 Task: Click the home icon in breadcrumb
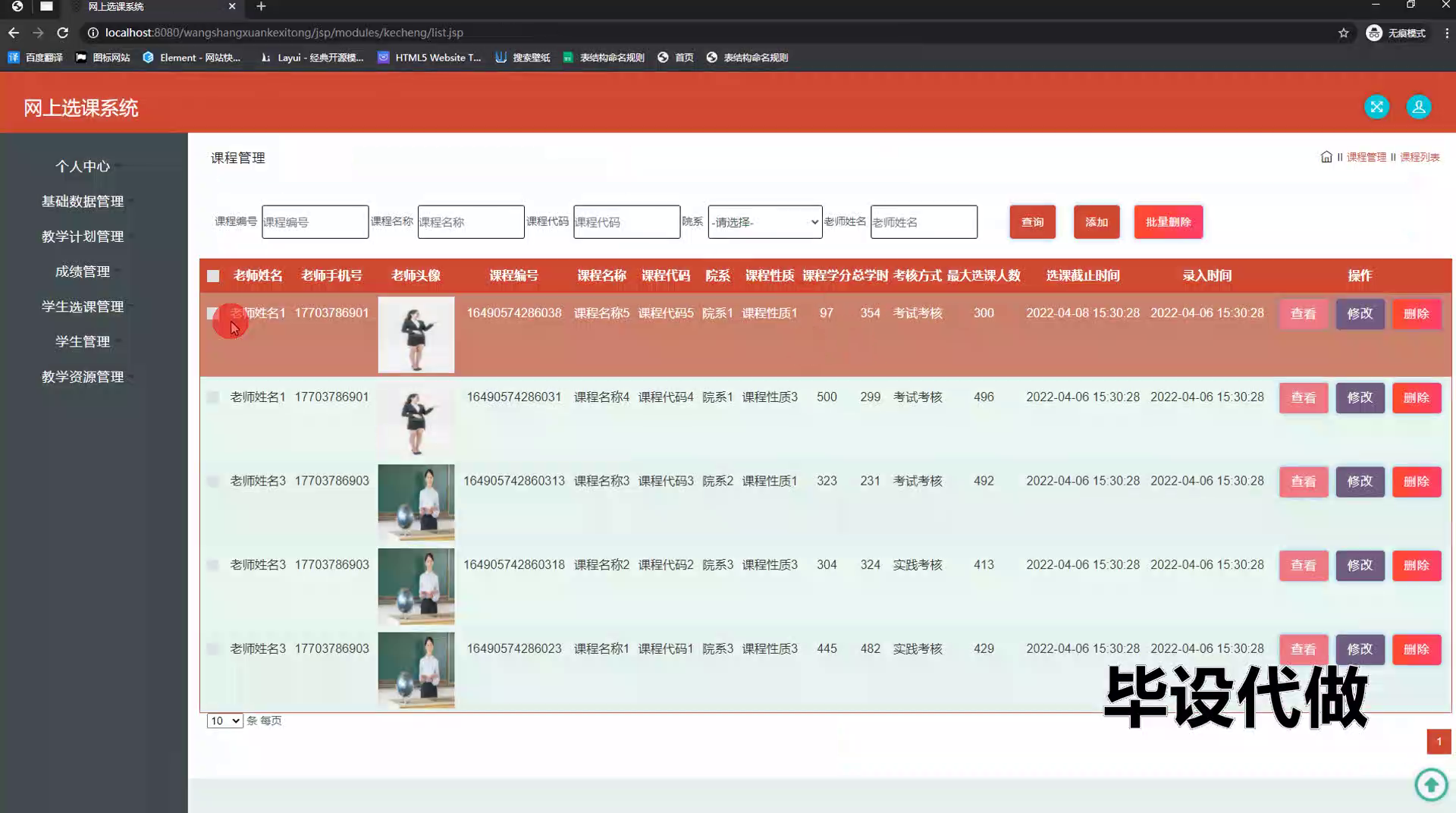1326,157
